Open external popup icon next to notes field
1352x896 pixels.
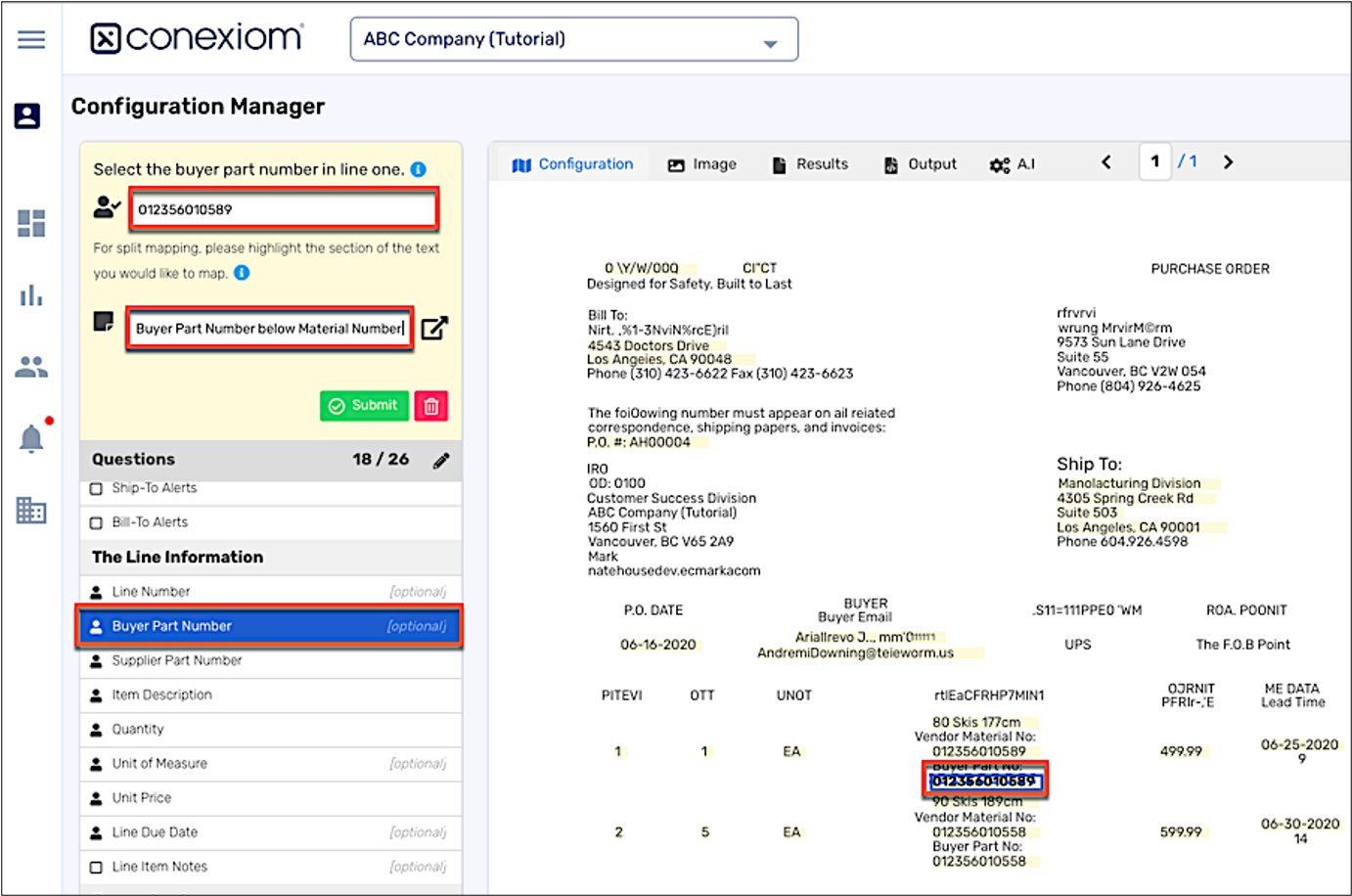point(434,329)
